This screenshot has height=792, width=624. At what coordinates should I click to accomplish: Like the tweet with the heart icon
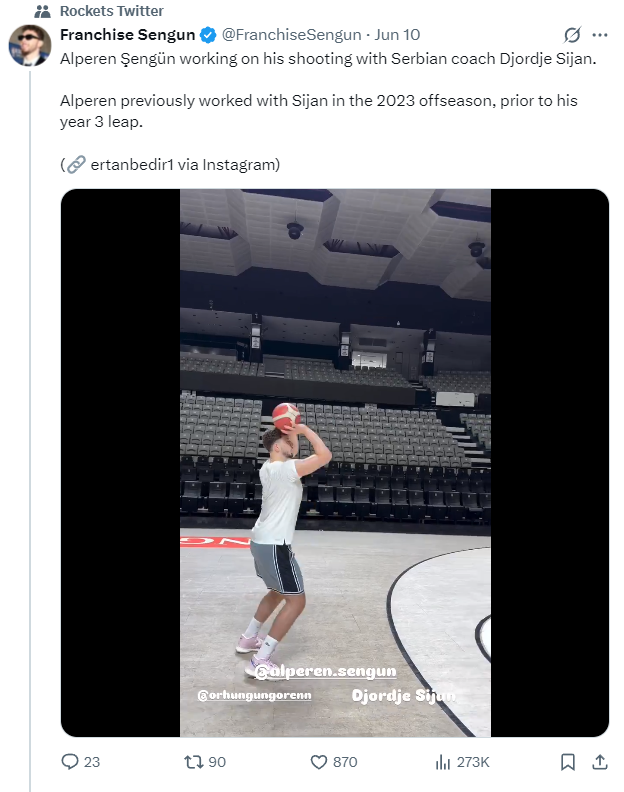click(318, 762)
